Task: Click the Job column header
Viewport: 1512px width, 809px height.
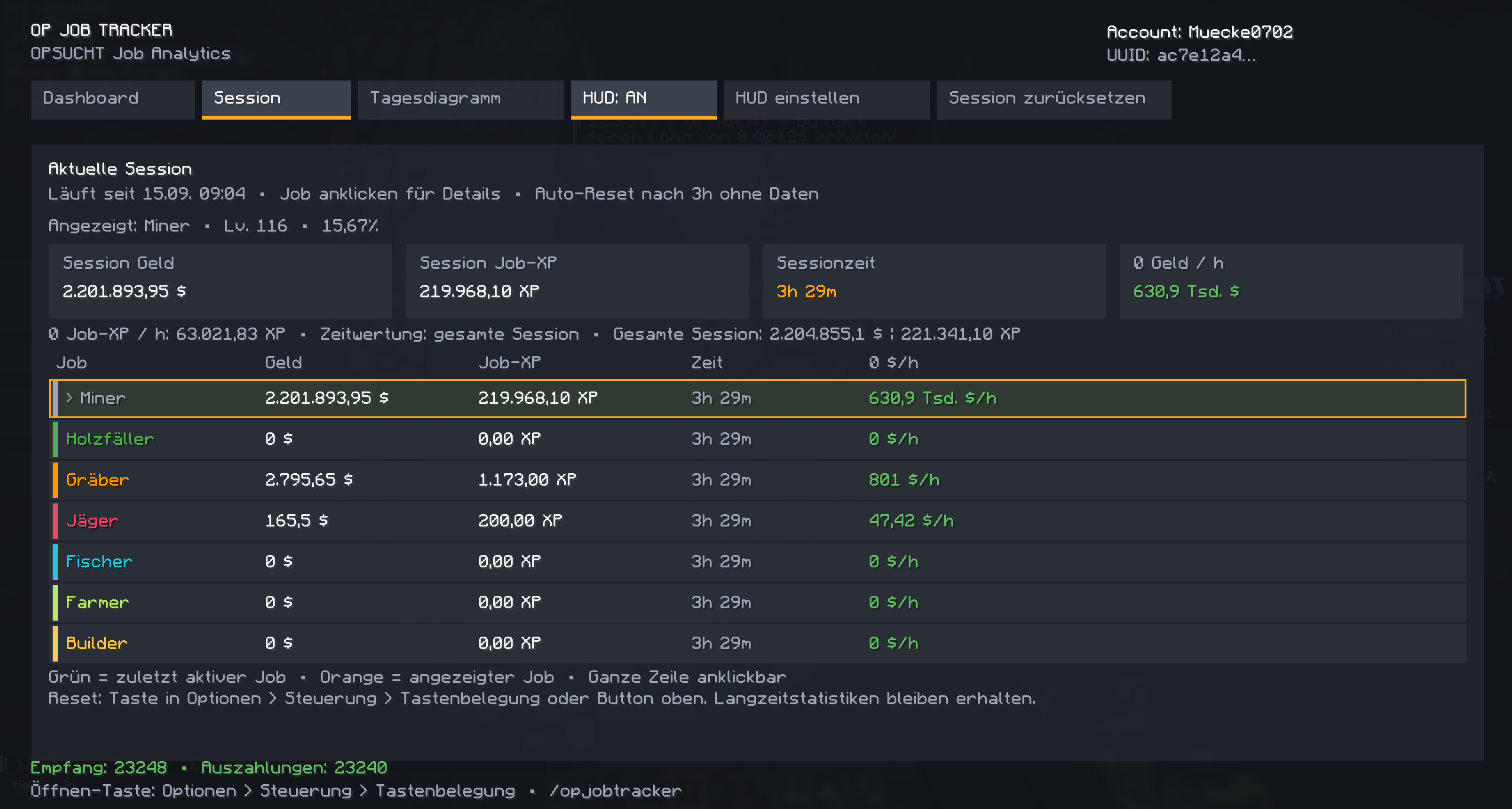Action: [x=71, y=362]
